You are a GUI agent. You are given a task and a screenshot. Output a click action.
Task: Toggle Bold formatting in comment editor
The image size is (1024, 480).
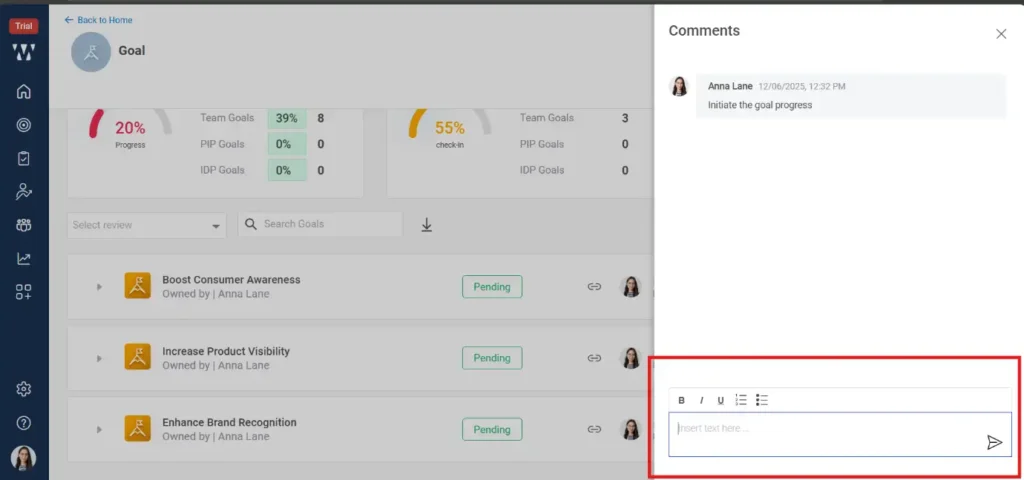681,400
